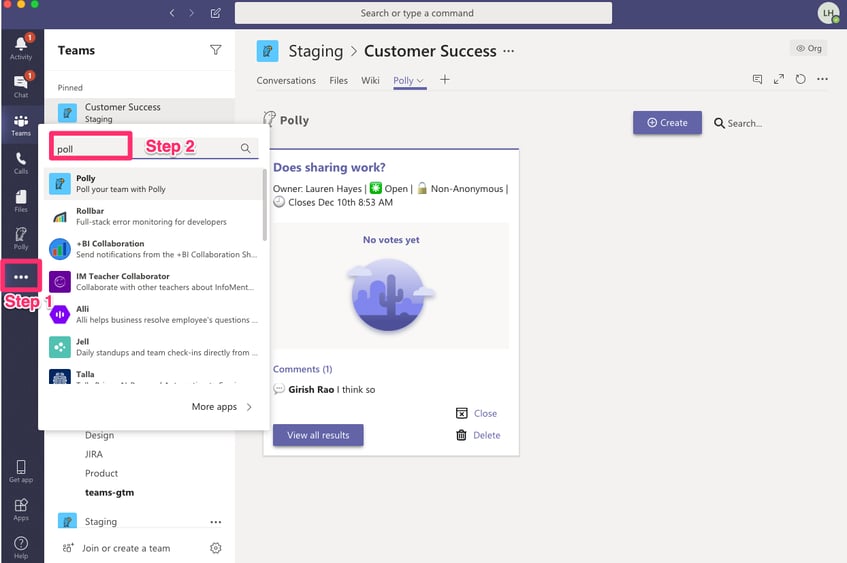
Task: Choose IM Teacher Collaborator app
Action: [153, 282]
